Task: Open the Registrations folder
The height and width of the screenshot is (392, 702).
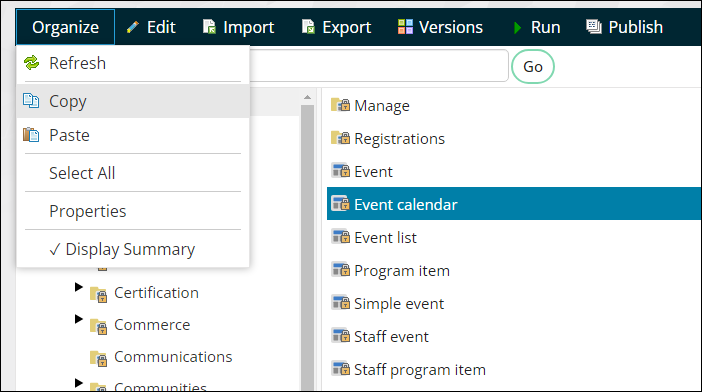Action: coord(399,139)
